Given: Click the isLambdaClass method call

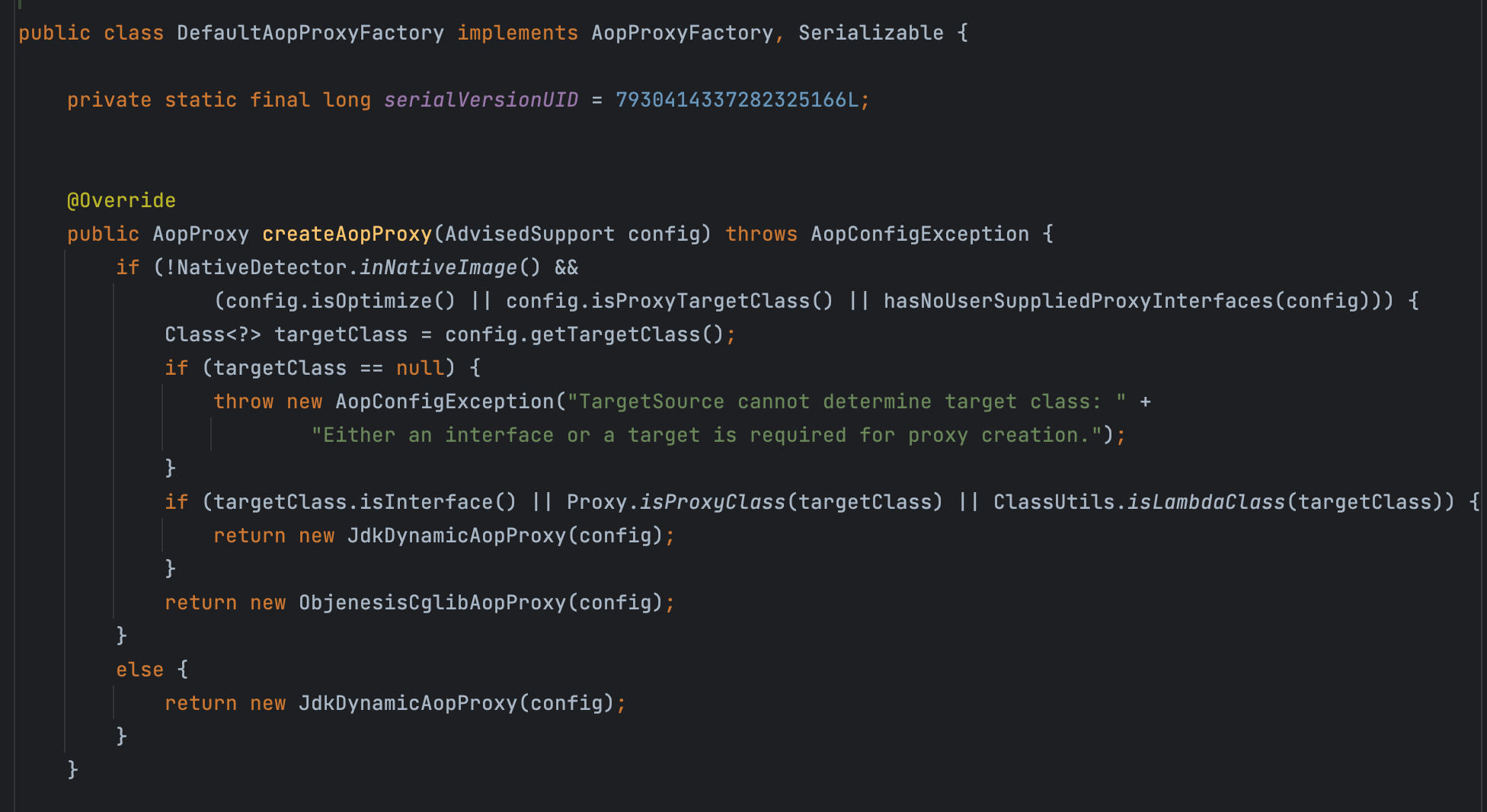Looking at the screenshot, I should [x=1206, y=502].
